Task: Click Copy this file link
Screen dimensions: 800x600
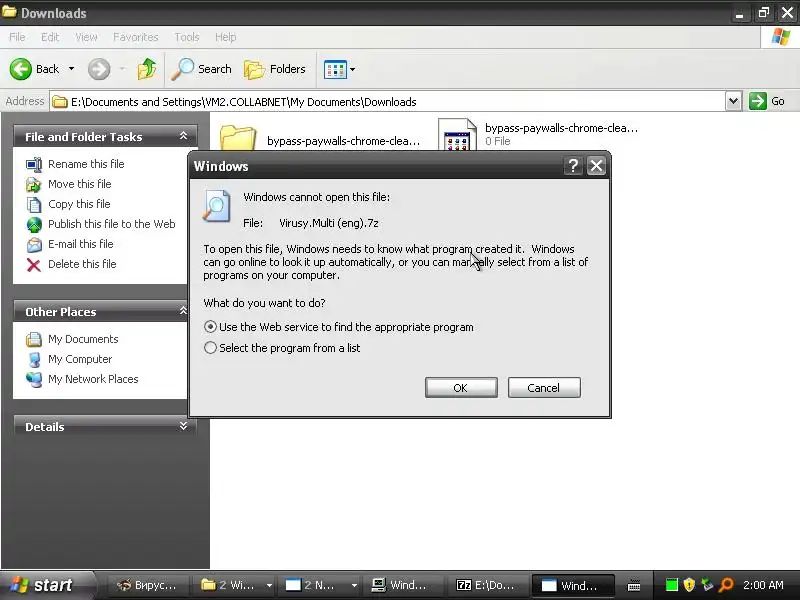Action: click(79, 204)
